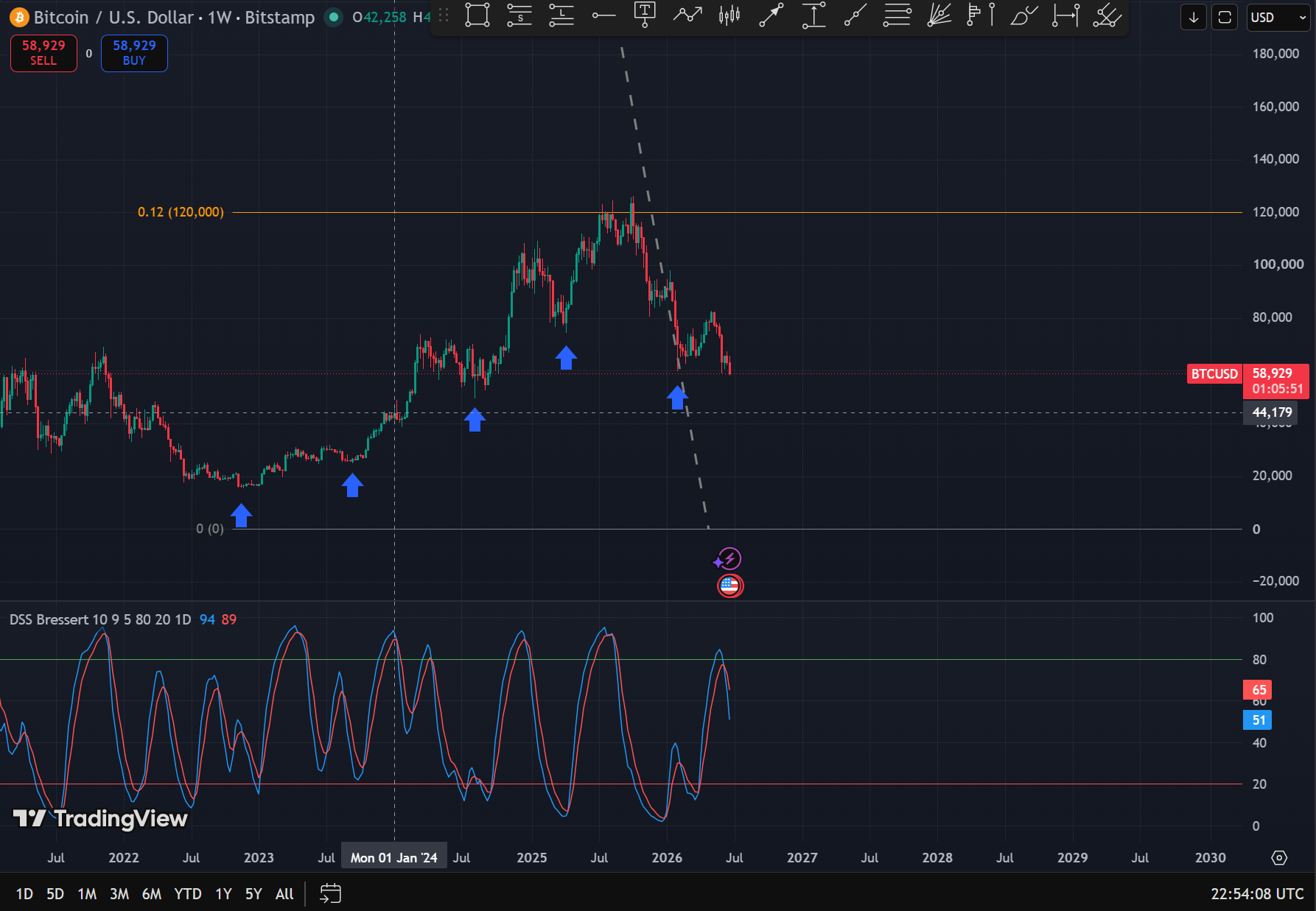Select the candlestick bars pattern tool
This screenshot has height=911, width=1316.
click(729, 15)
